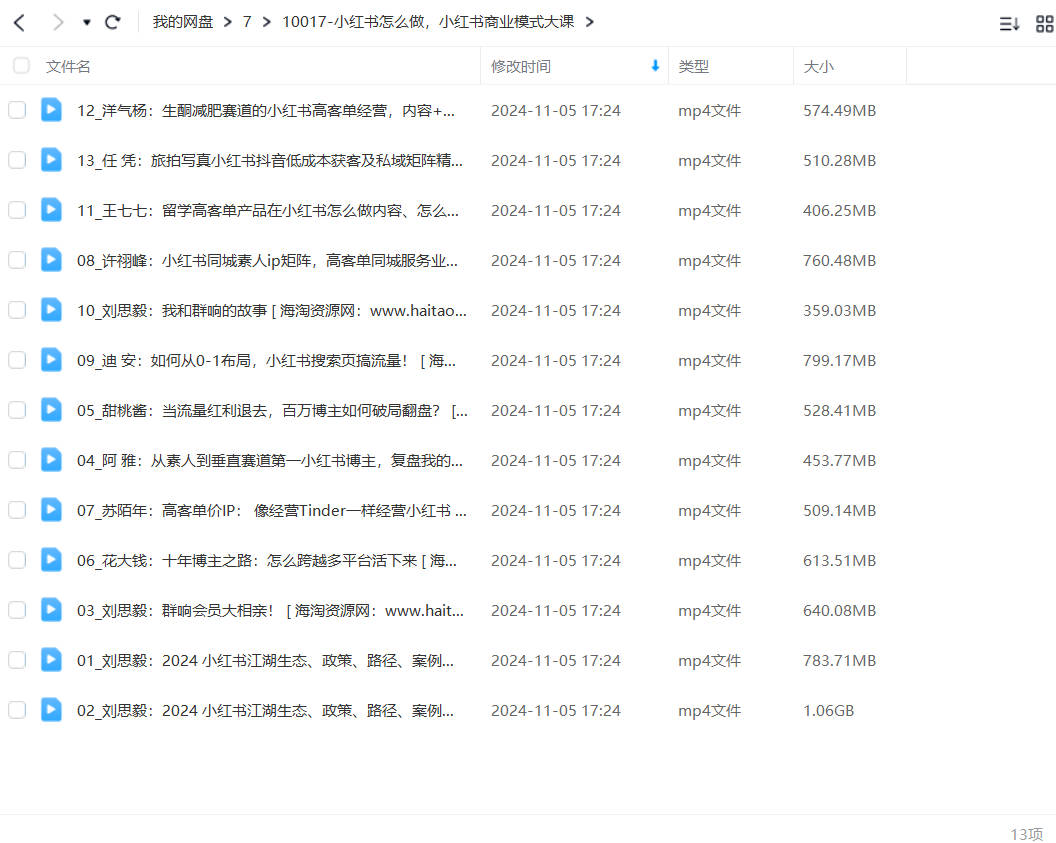Open folder 7 in breadcrumb
Screen dimensions: 1056x843
(247, 22)
